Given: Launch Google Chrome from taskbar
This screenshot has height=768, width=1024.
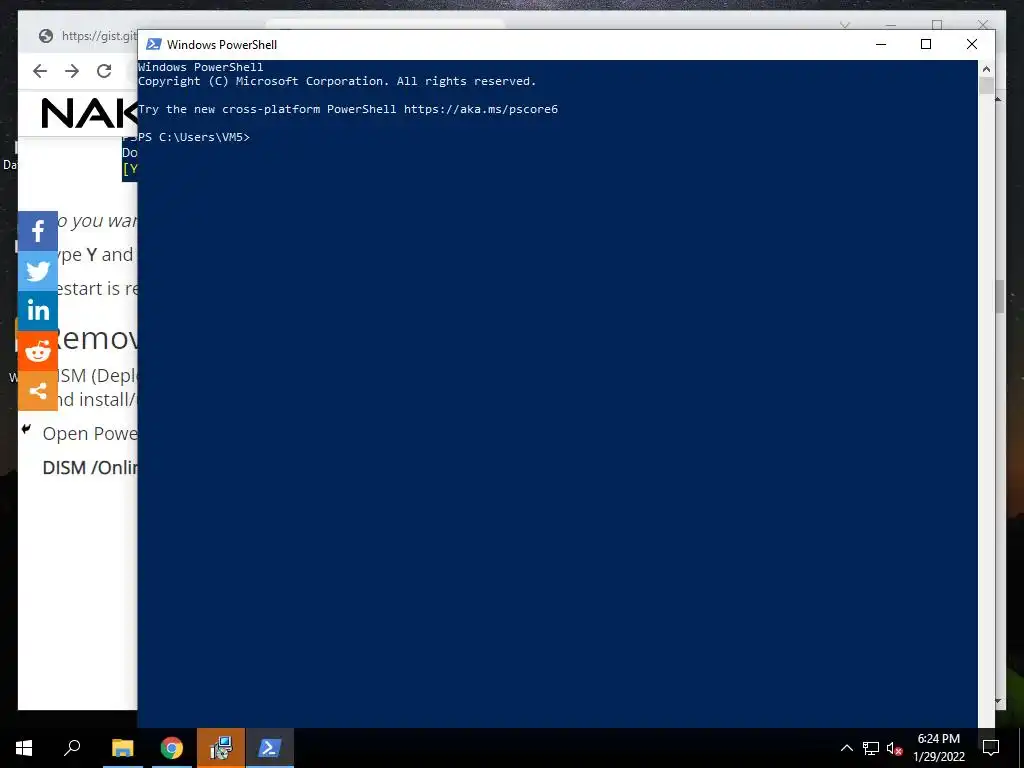Looking at the screenshot, I should click(172, 748).
